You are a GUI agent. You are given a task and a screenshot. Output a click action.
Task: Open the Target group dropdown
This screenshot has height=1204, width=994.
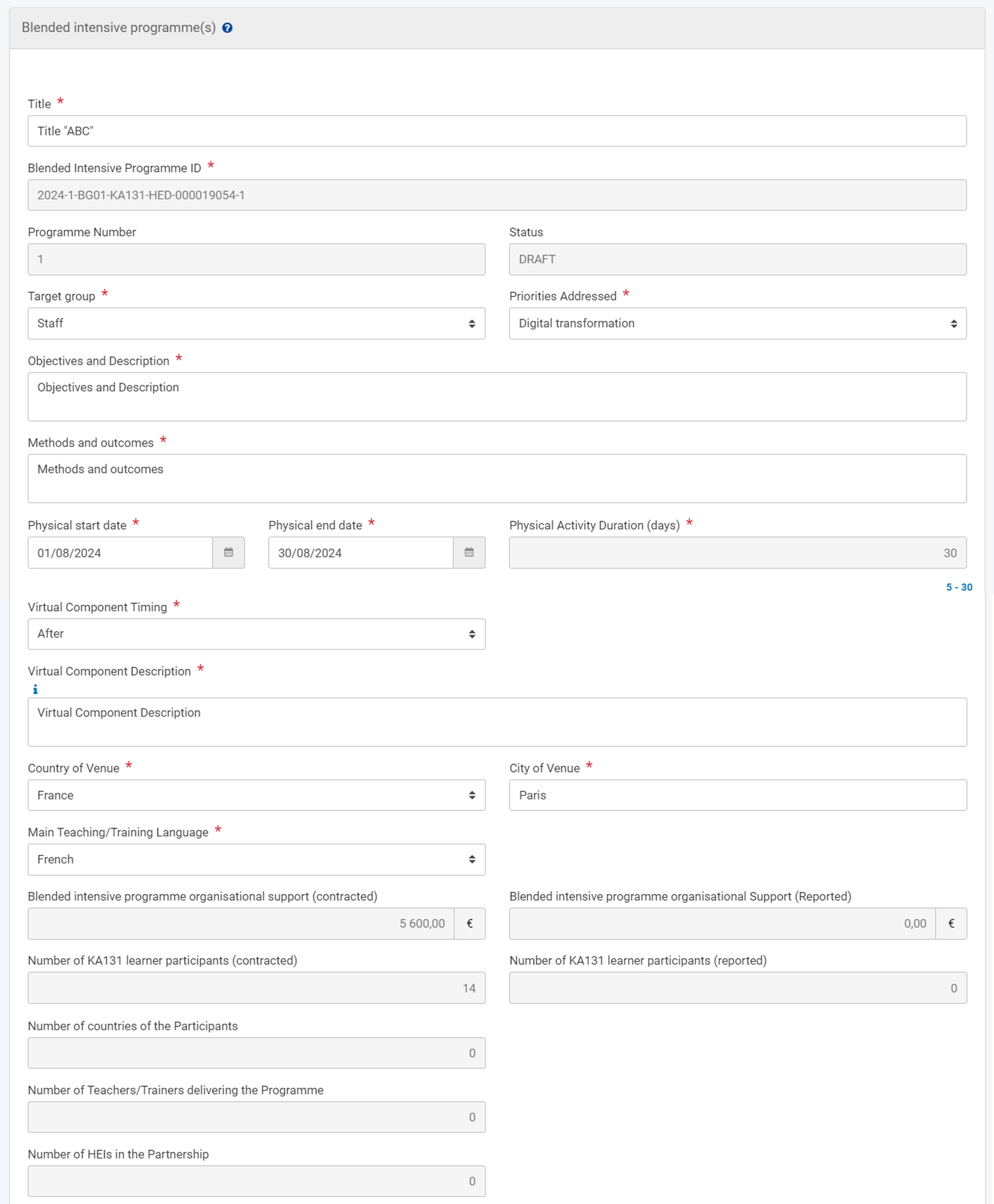pyautogui.click(x=257, y=323)
